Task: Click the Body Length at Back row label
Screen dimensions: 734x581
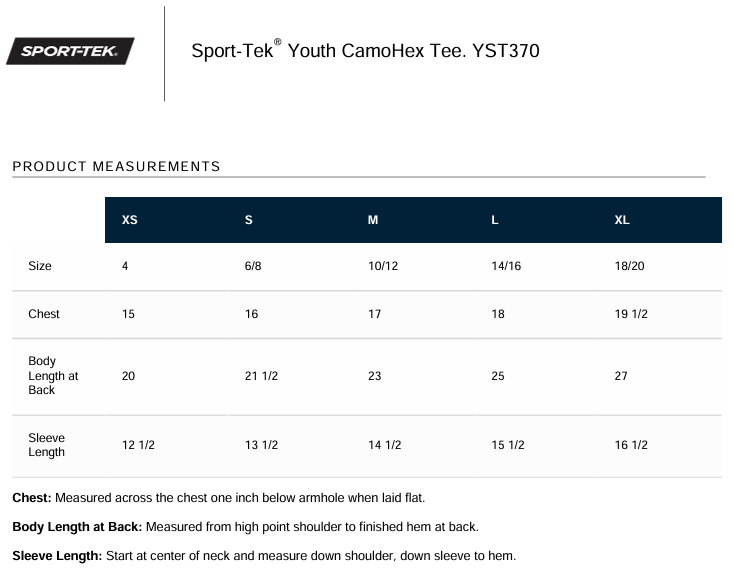Action: [x=53, y=375]
